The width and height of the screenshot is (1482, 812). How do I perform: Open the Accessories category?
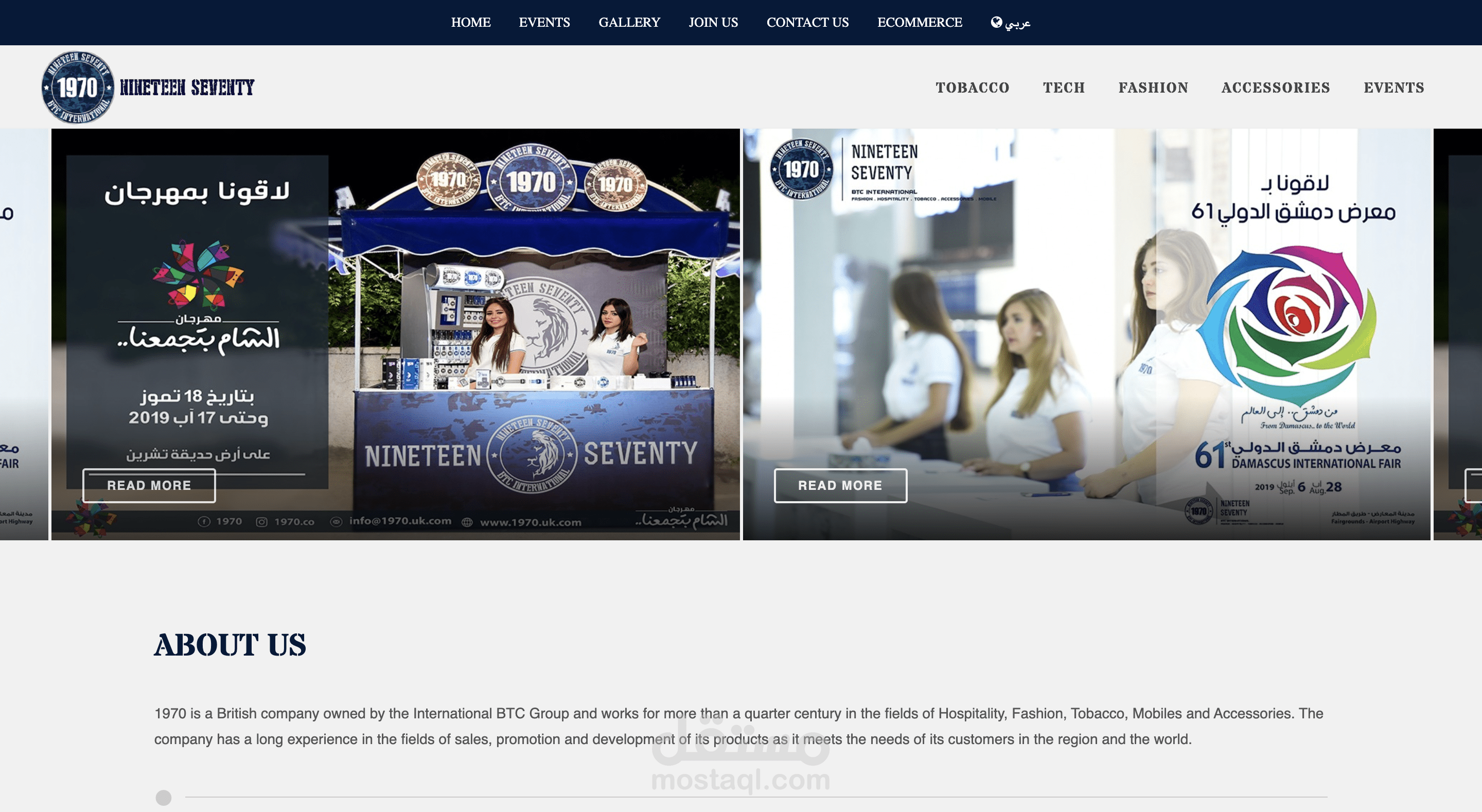[x=1276, y=87]
